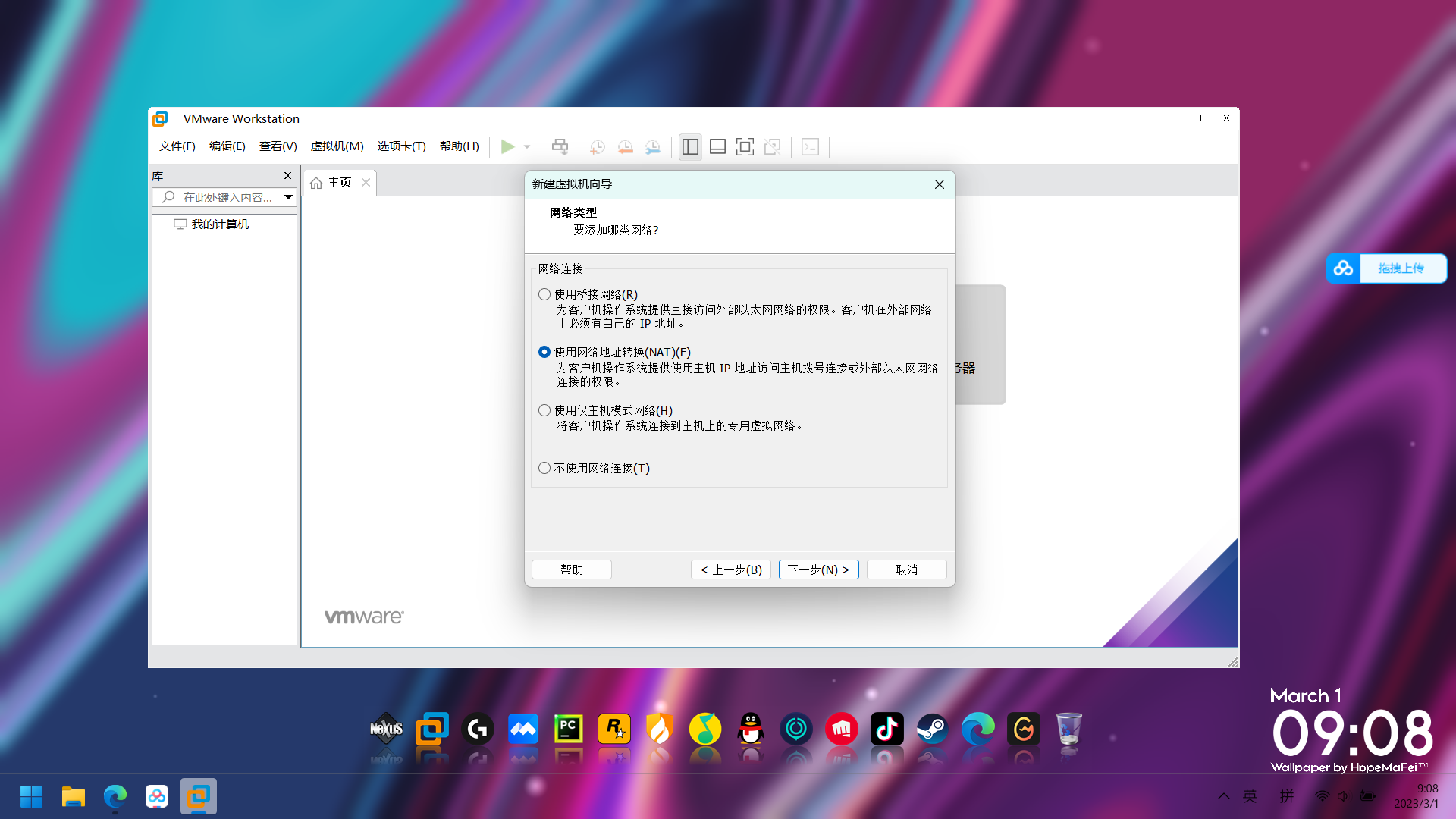Screen dimensions: 1456x819
Task: Enter full screen mode icon
Action: click(x=745, y=147)
